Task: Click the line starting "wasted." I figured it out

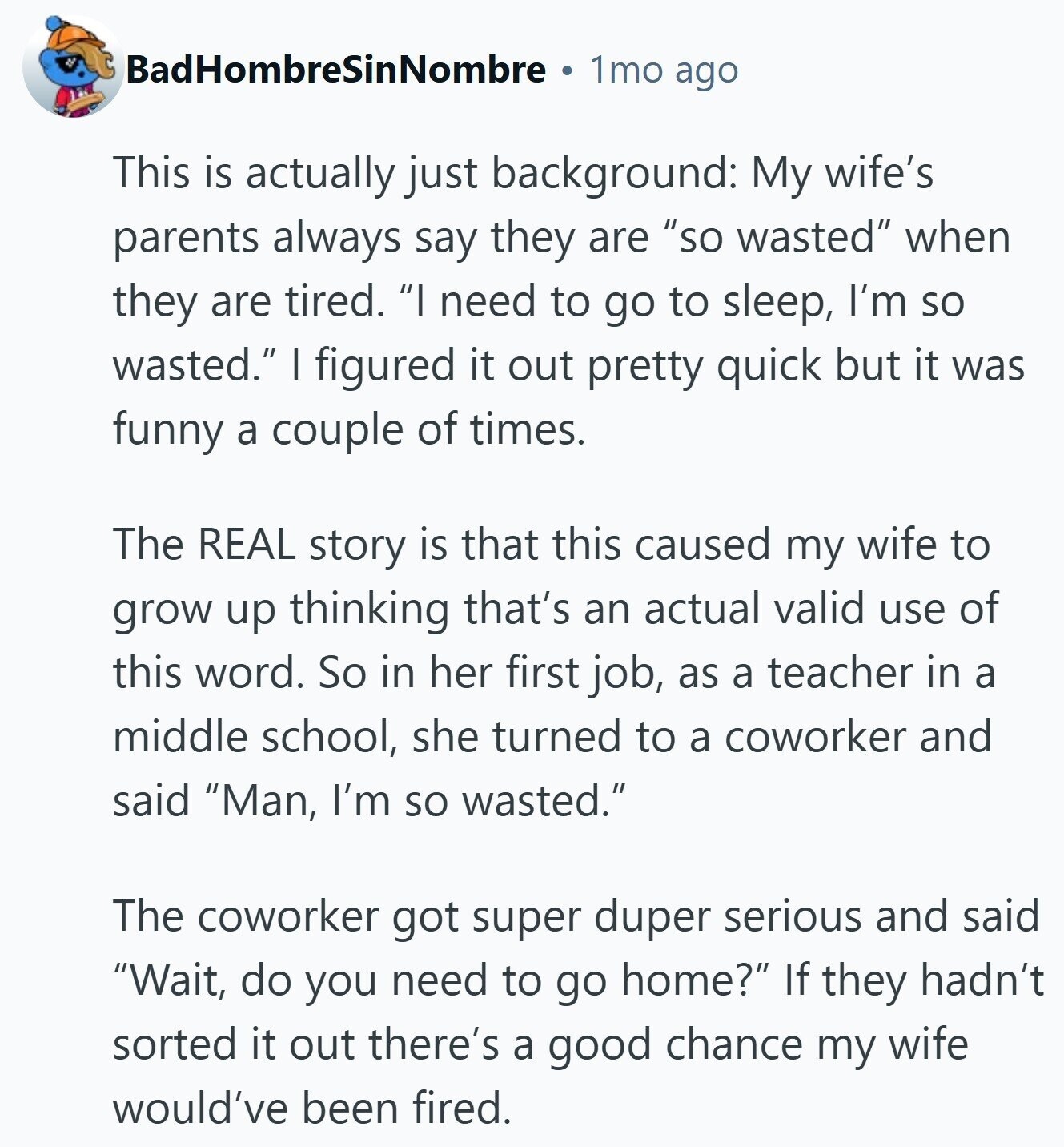Action: click(x=568, y=365)
